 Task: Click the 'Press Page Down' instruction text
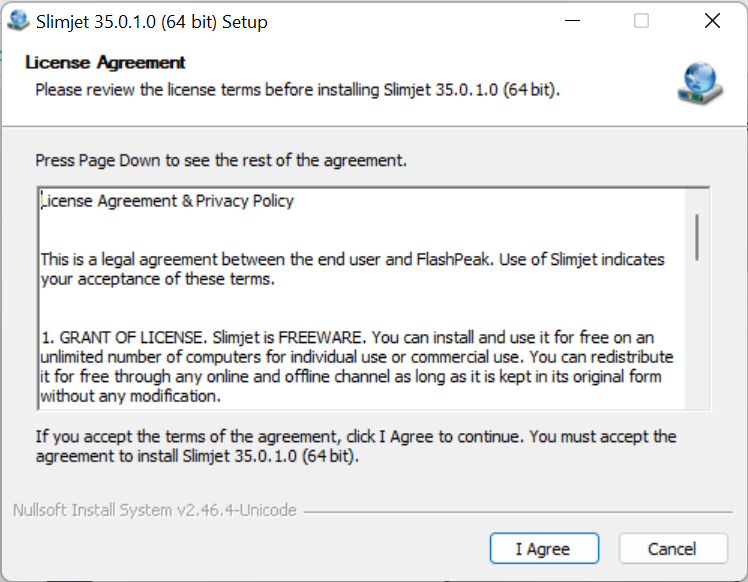click(x=221, y=160)
